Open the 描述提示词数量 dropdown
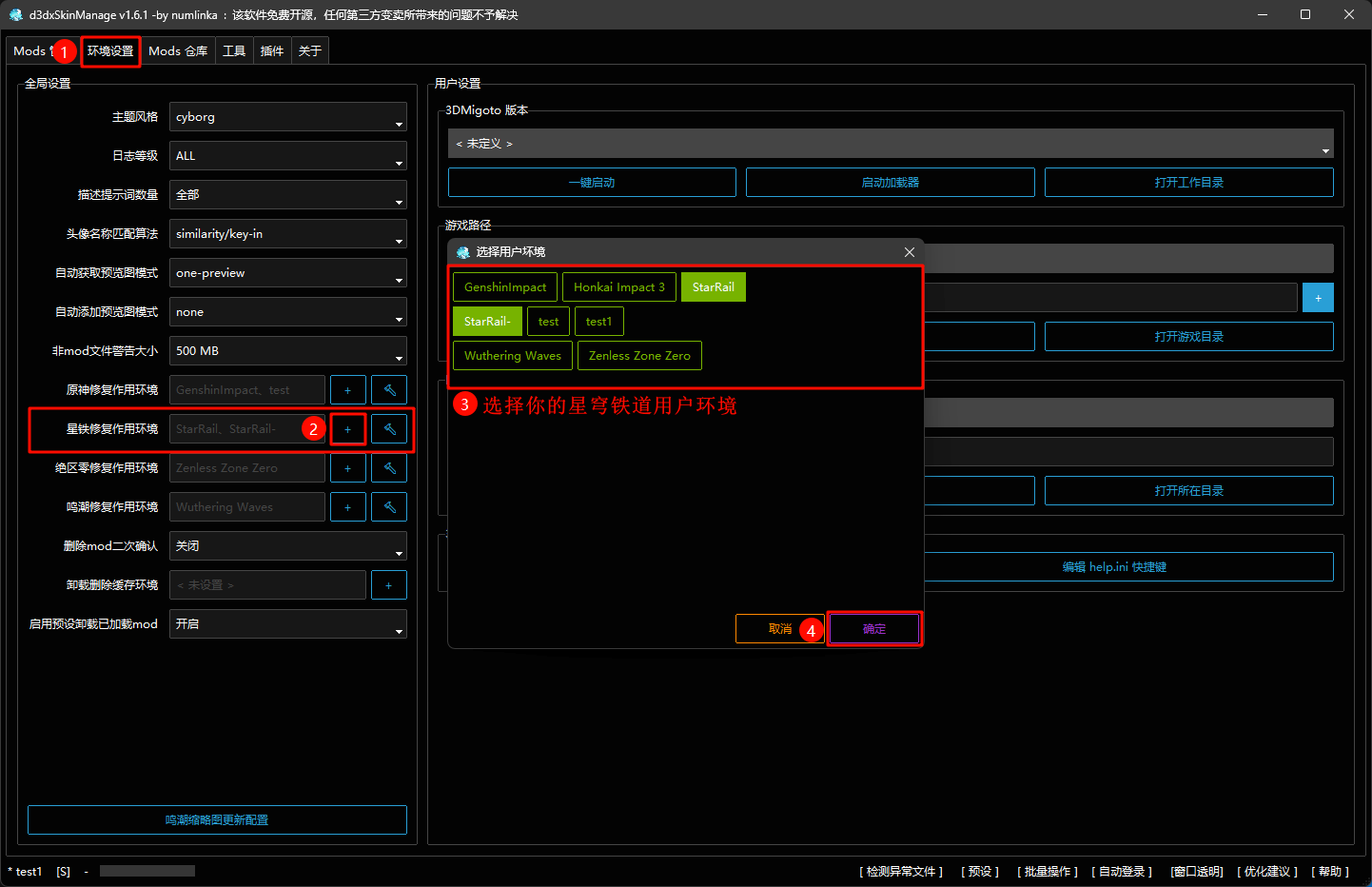Screen dimensions: 1372x887 tap(288, 195)
